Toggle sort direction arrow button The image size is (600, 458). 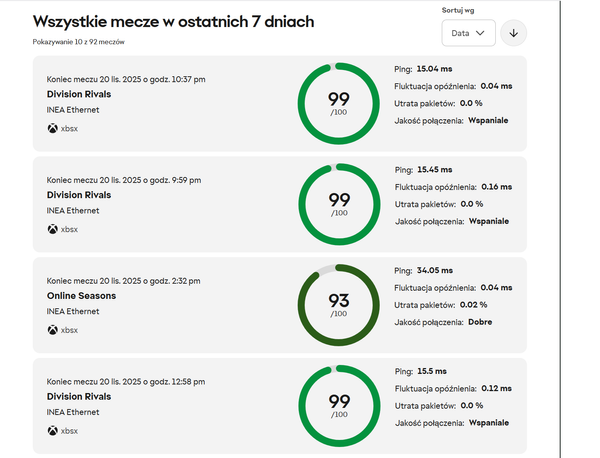click(x=513, y=33)
